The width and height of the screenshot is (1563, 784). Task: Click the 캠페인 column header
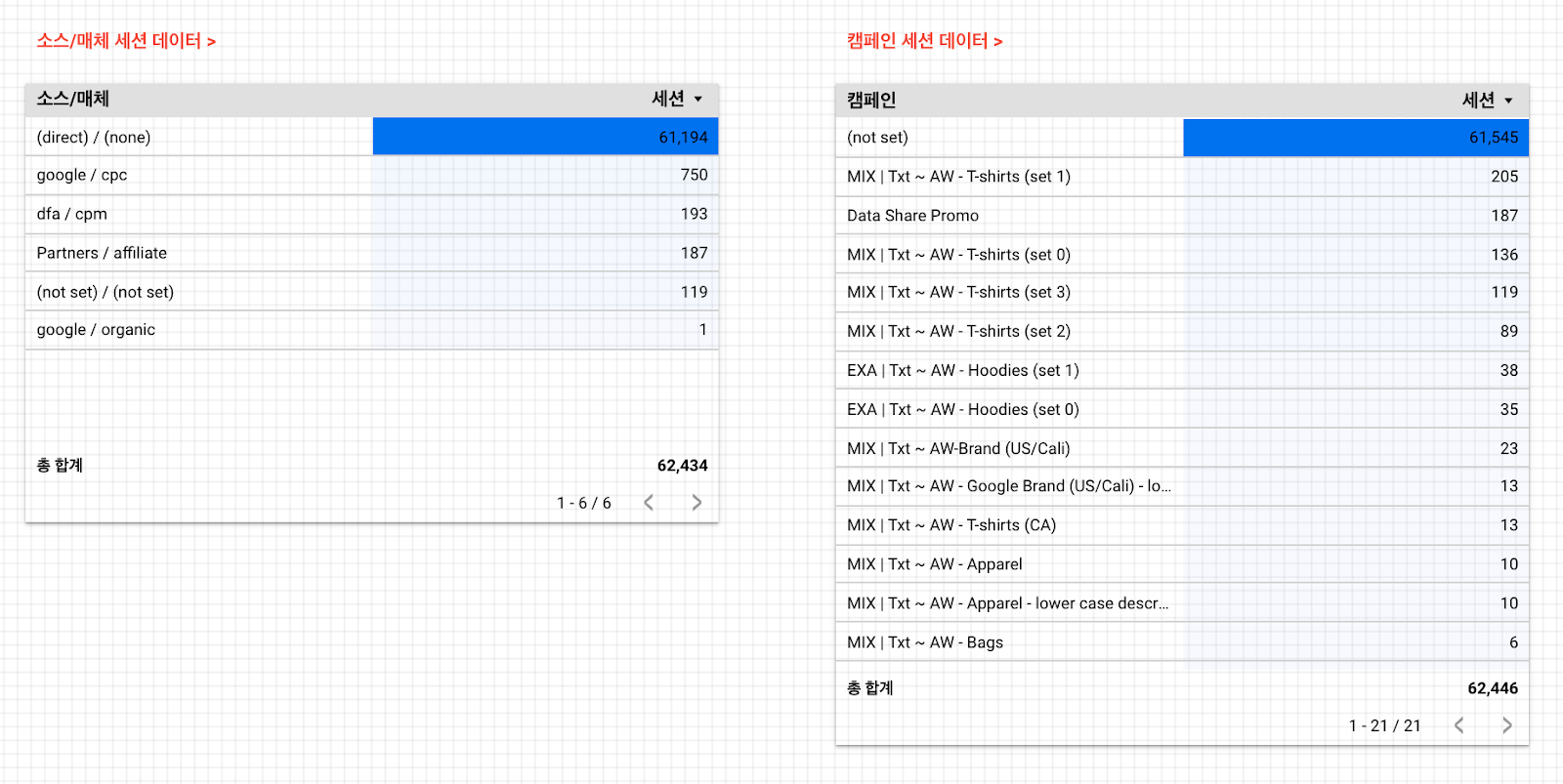(871, 101)
